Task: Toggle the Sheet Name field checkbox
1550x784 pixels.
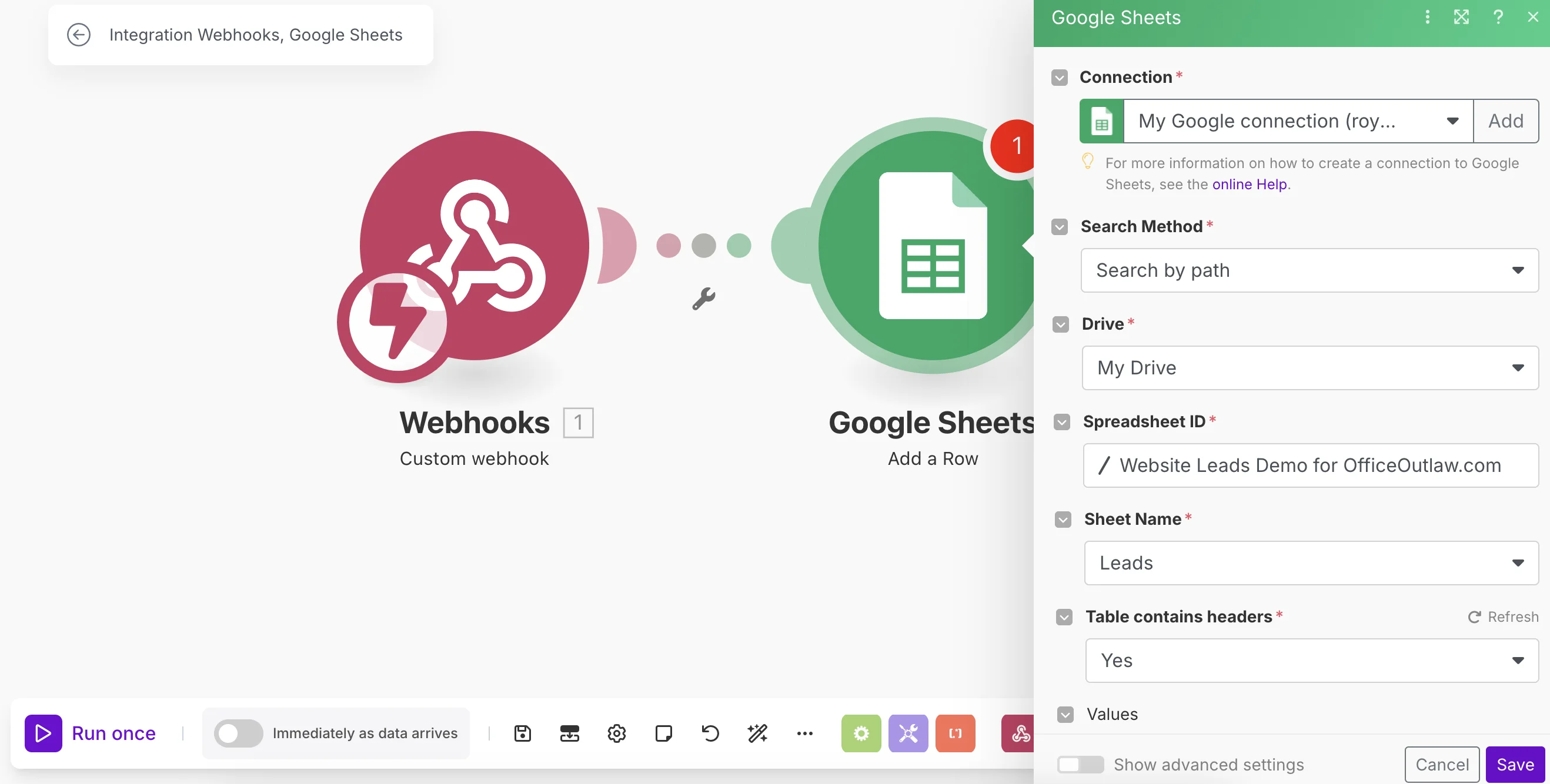Action: [1063, 519]
